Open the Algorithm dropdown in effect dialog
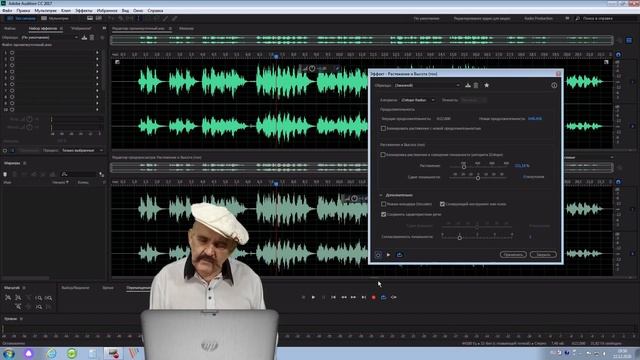The height and width of the screenshot is (360, 640). tap(418, 100)
